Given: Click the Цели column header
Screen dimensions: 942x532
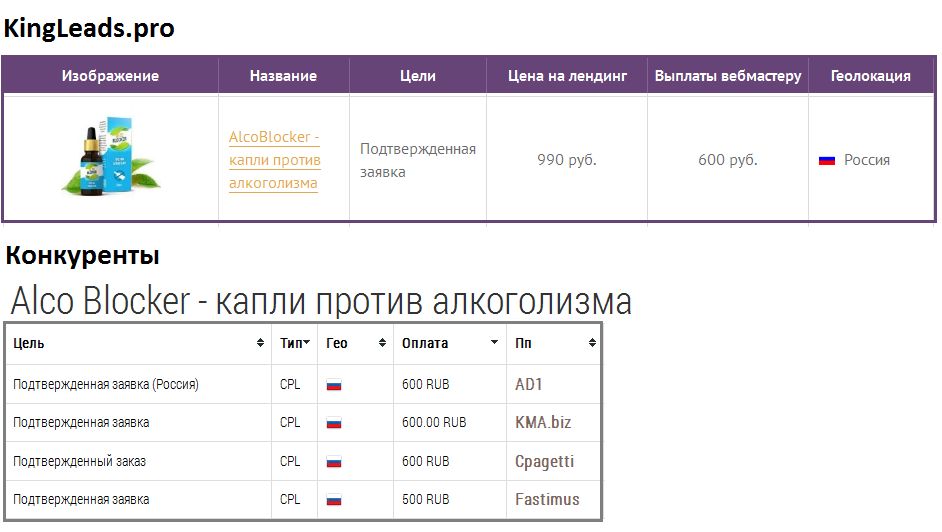Looking at the screenshot, I should [418, 76].
